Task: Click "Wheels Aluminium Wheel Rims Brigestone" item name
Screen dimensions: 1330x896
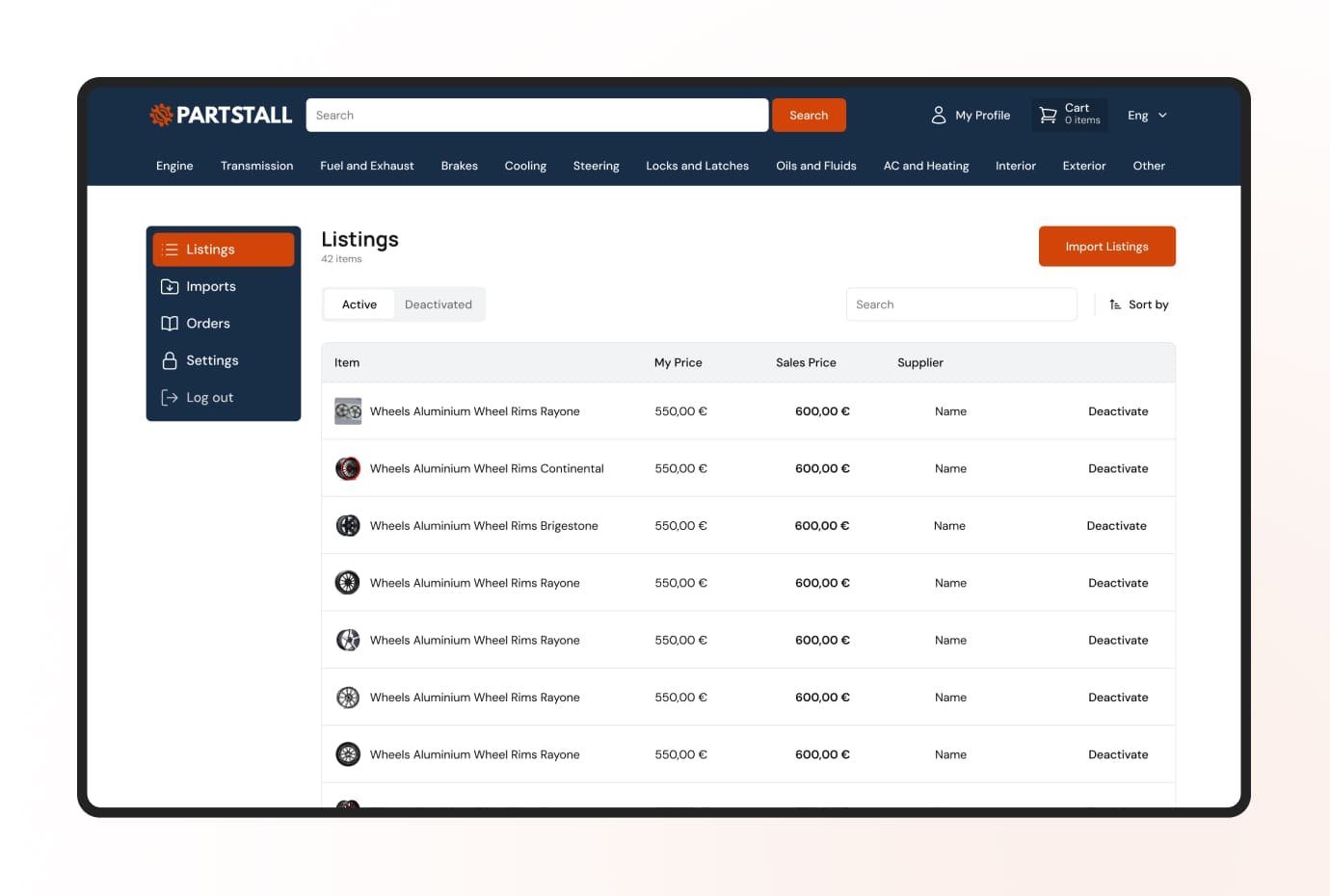Action: pyautogui.click(x=484, y=525)
